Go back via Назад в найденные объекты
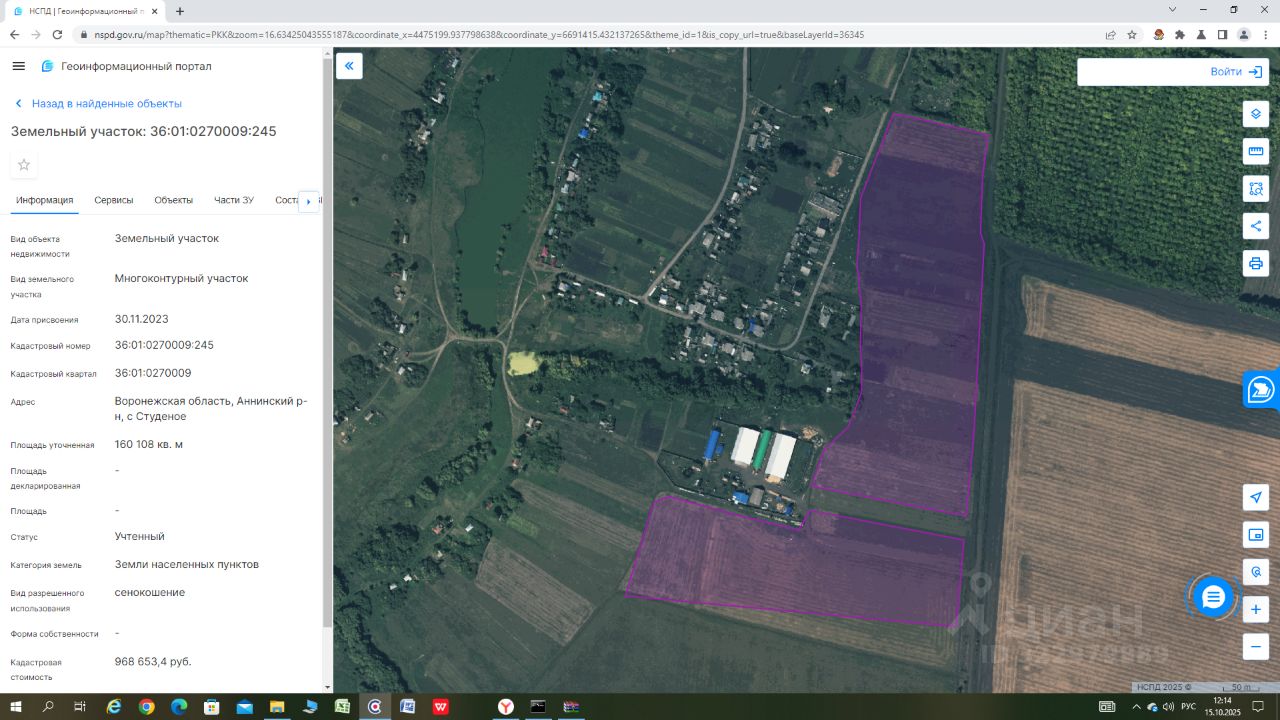 (98, 103)
